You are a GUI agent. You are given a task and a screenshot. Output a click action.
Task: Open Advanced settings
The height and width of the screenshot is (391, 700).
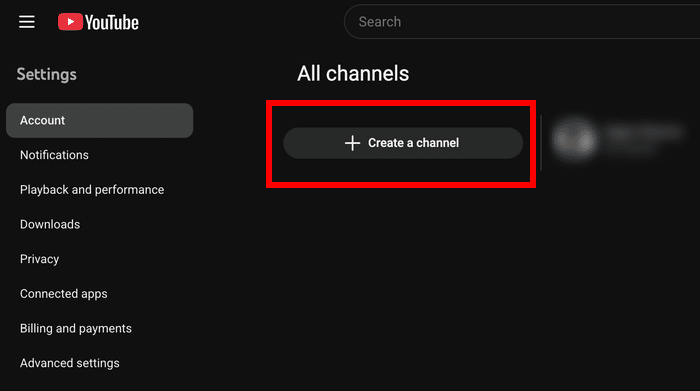(x=70, y=363)
